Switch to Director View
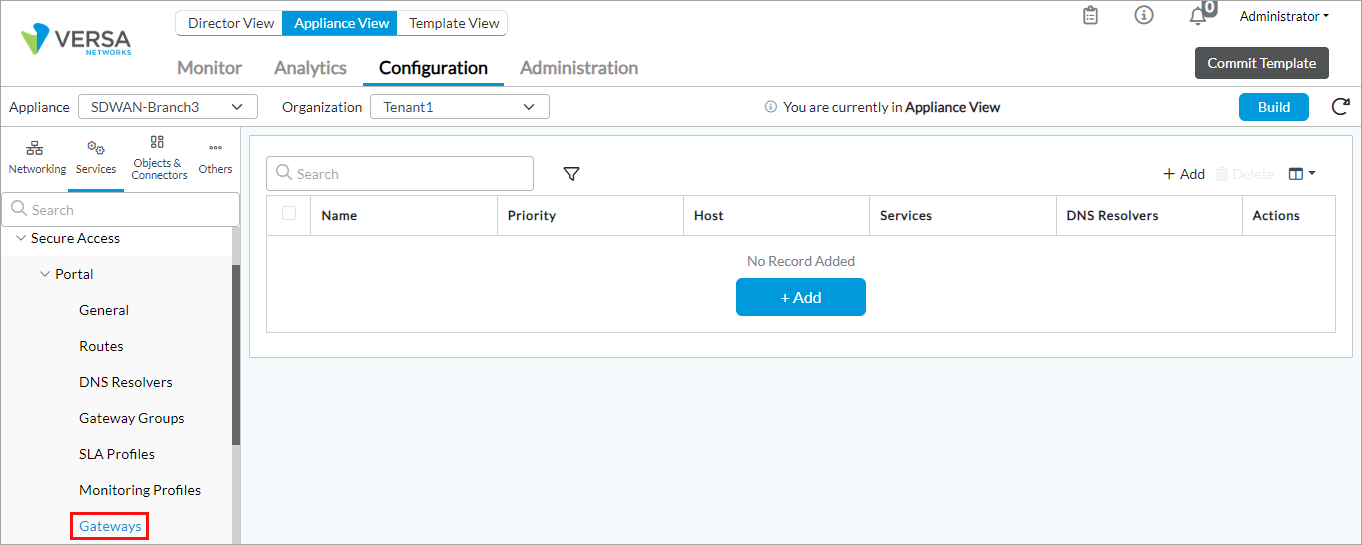 click(x=230, y=23)
